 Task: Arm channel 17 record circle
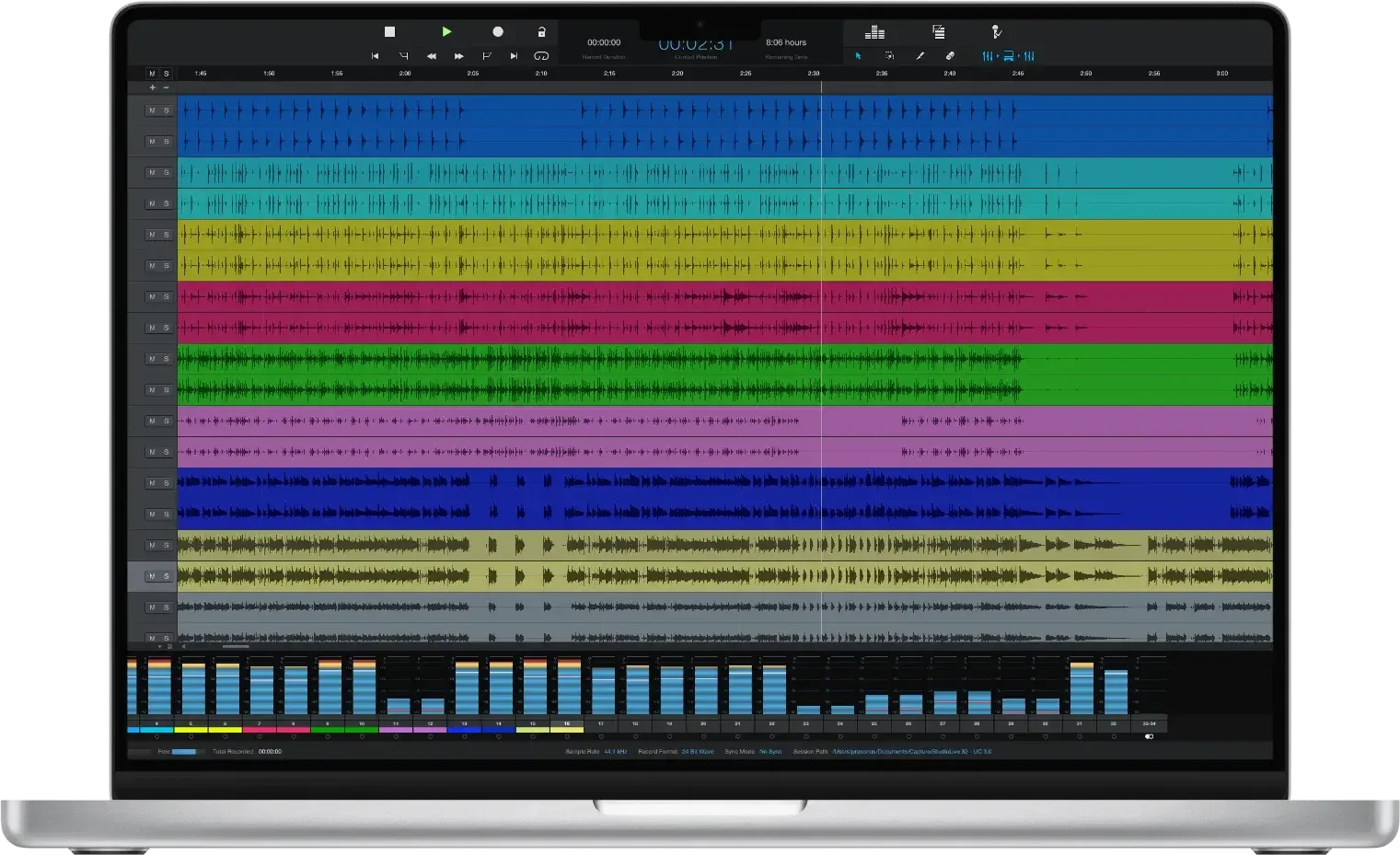[601, 736]
